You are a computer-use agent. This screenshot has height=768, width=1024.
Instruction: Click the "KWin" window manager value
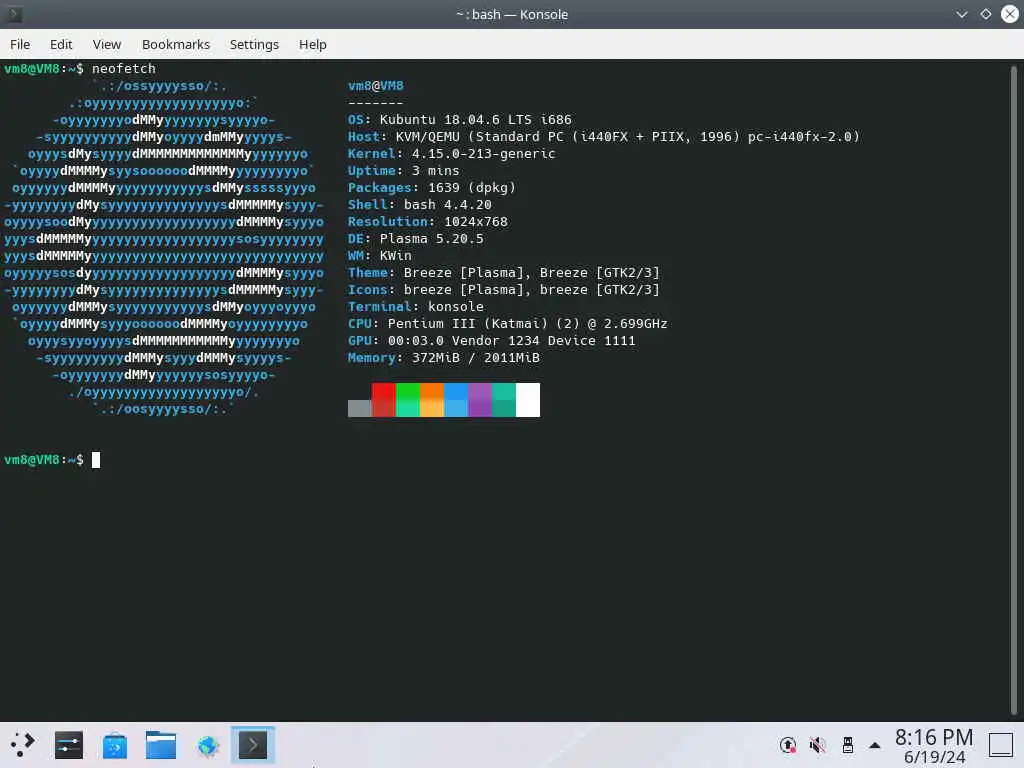396,255
